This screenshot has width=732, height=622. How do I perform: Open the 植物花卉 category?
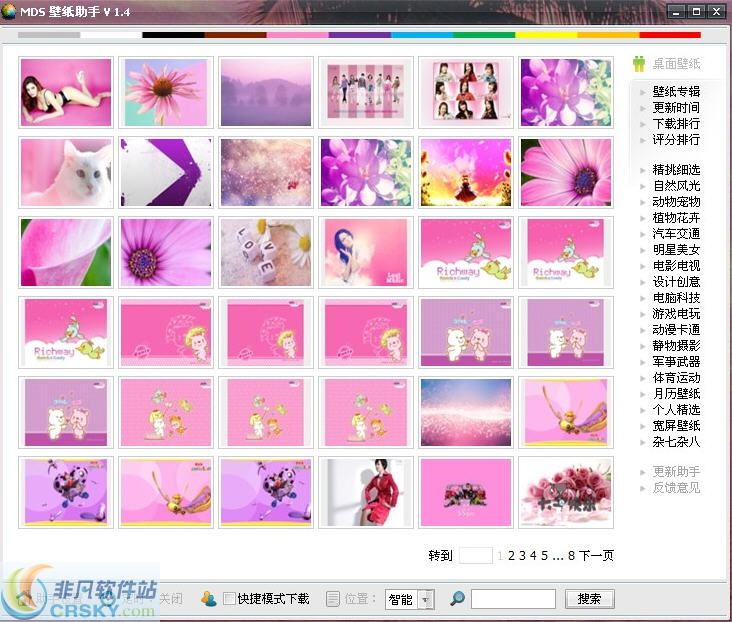[x=676, y=218]
